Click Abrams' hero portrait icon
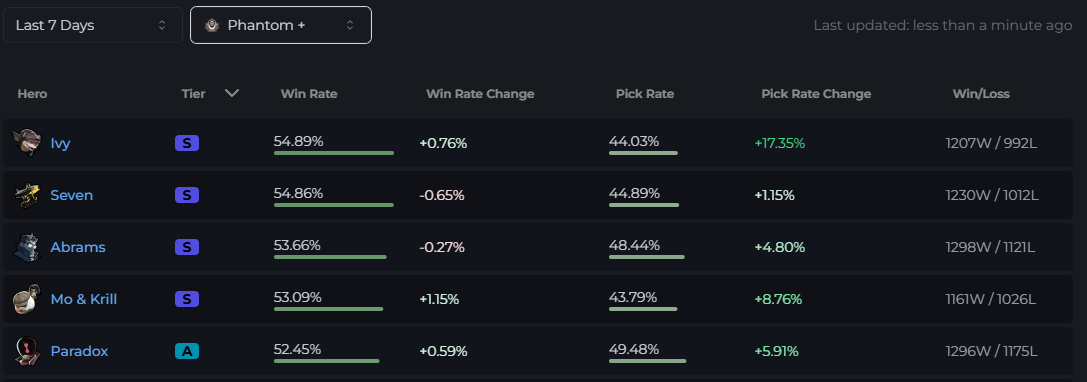The width and height of the screenshot is (1087, 382). click(27, 247)
